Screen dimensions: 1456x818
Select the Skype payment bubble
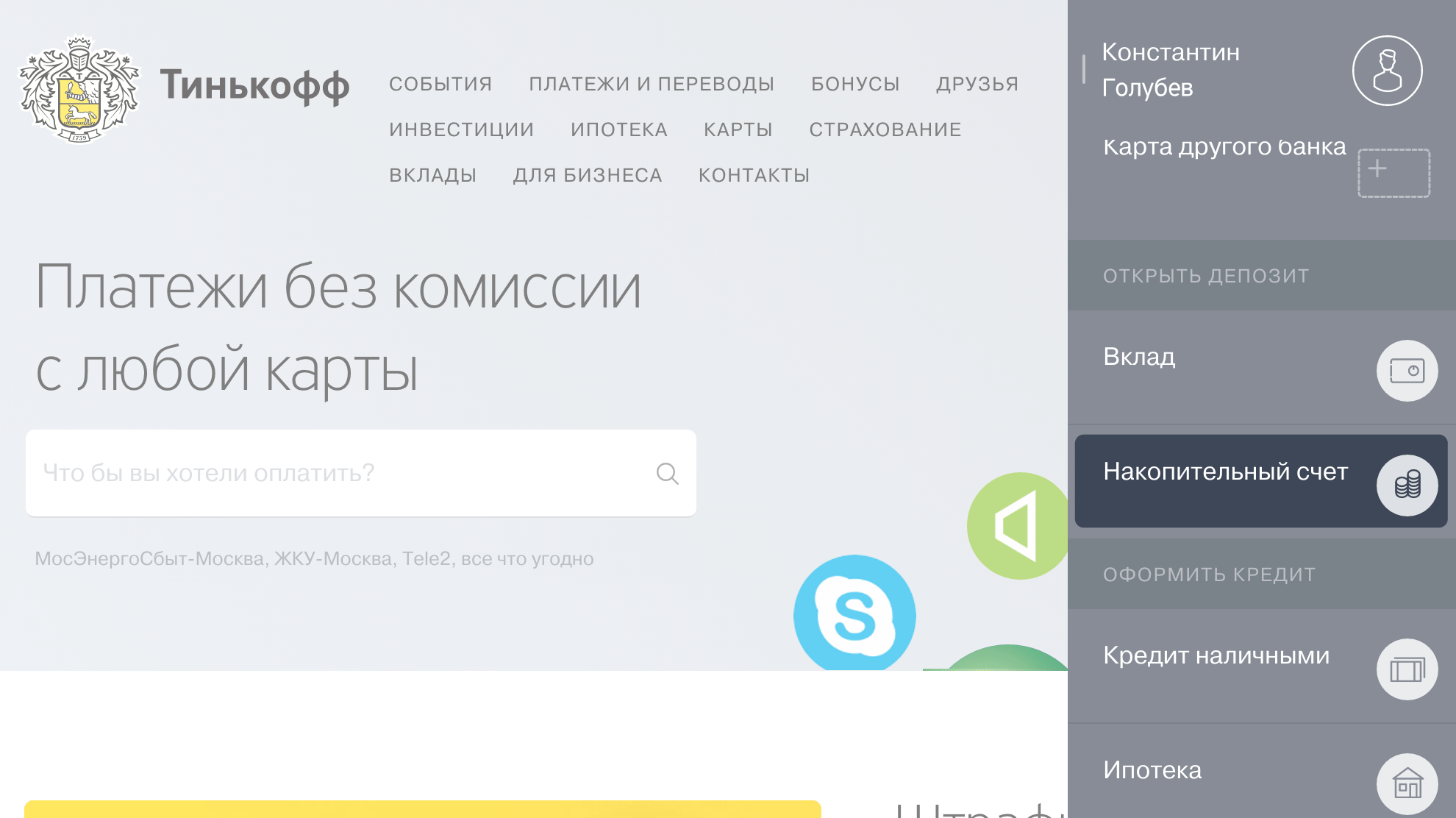854,613
